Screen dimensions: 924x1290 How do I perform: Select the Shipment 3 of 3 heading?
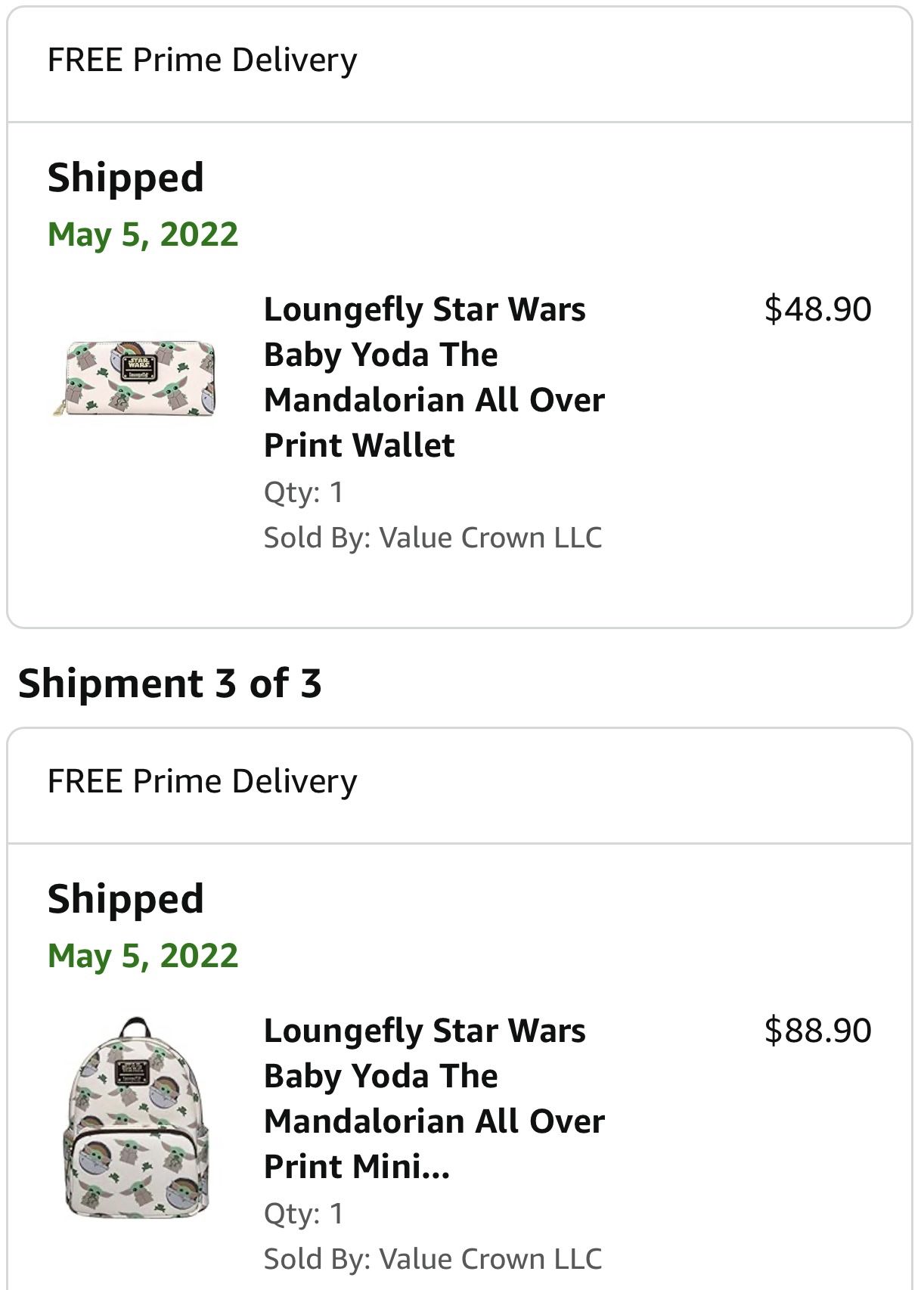tap(170, 683)
